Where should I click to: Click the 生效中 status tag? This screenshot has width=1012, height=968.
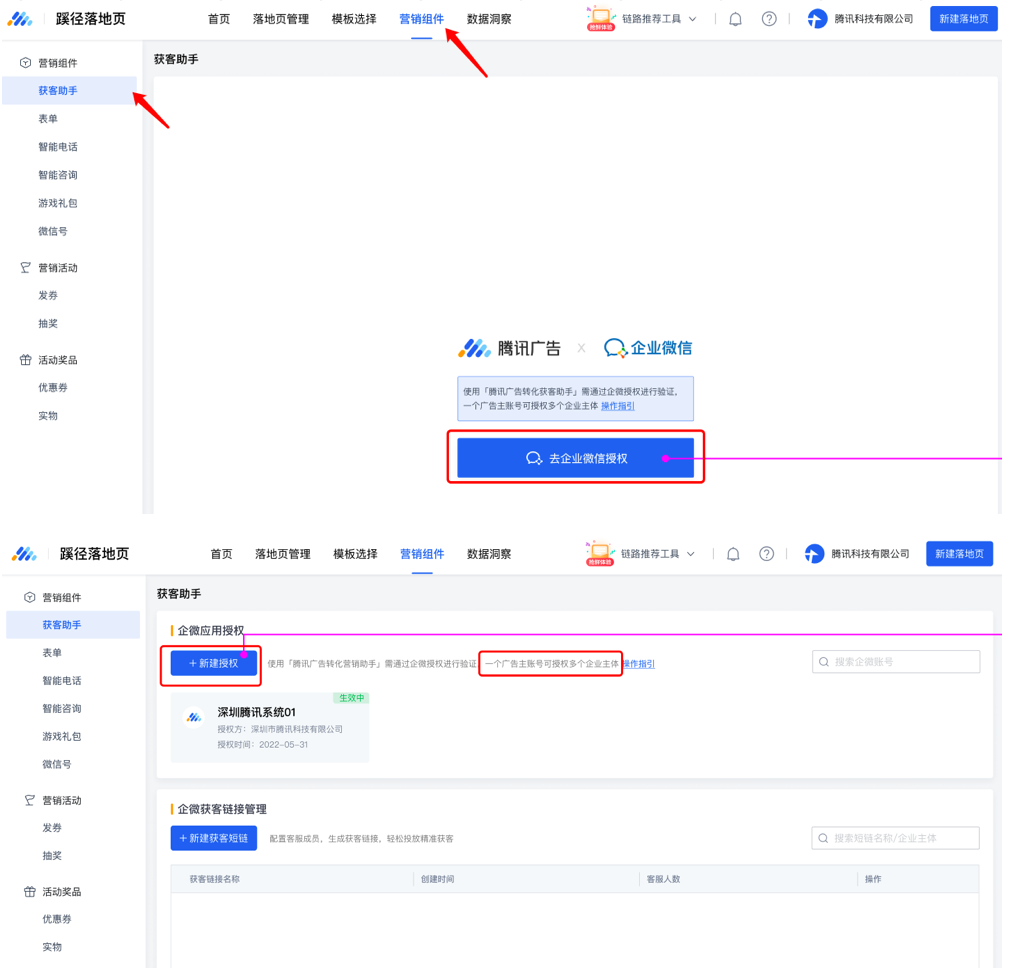351,698
